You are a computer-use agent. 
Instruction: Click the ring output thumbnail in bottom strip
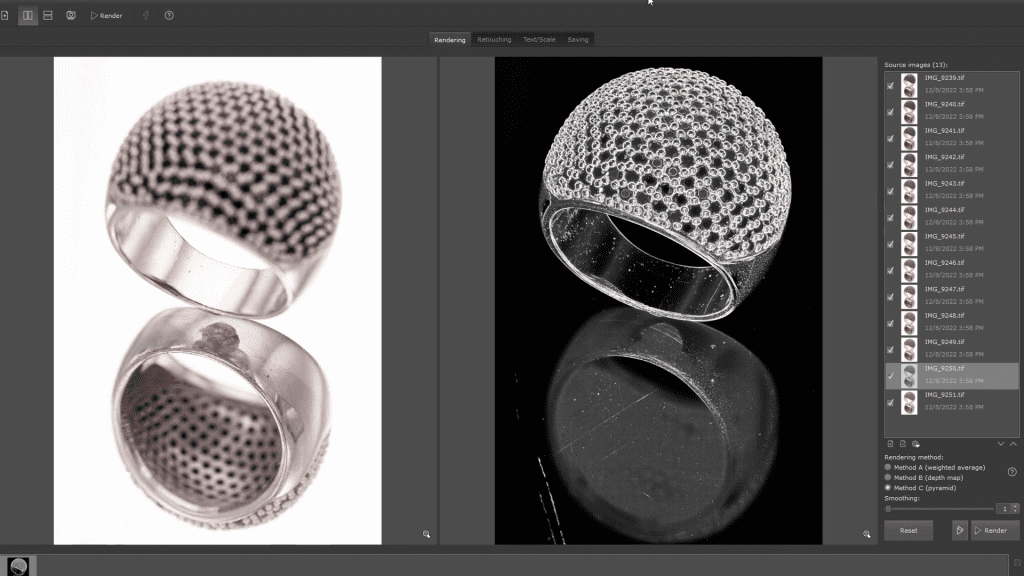tap(18, 566)
